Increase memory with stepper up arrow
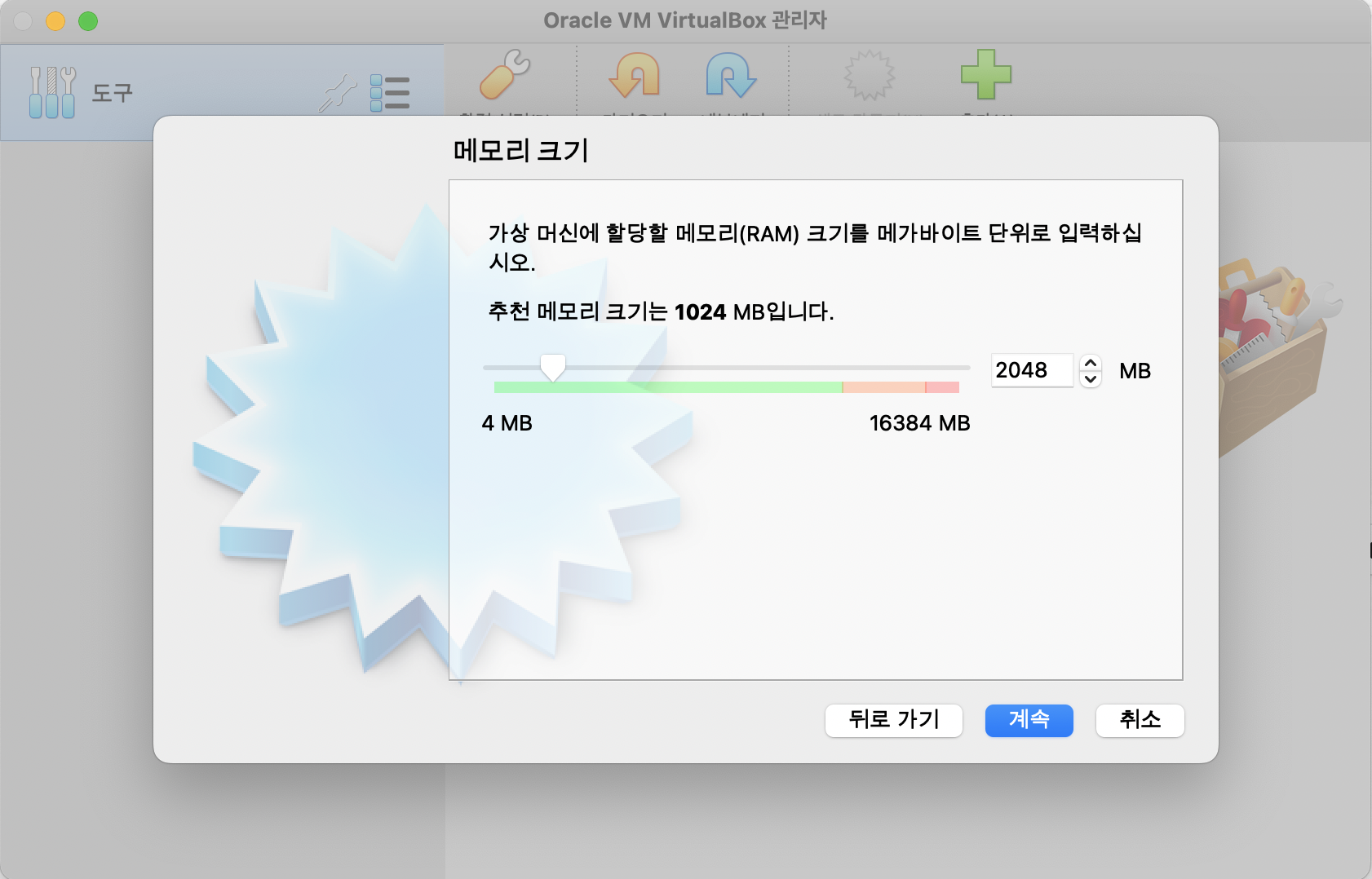The height and width of the screenshot is (879, 1372). (1091, 363)
